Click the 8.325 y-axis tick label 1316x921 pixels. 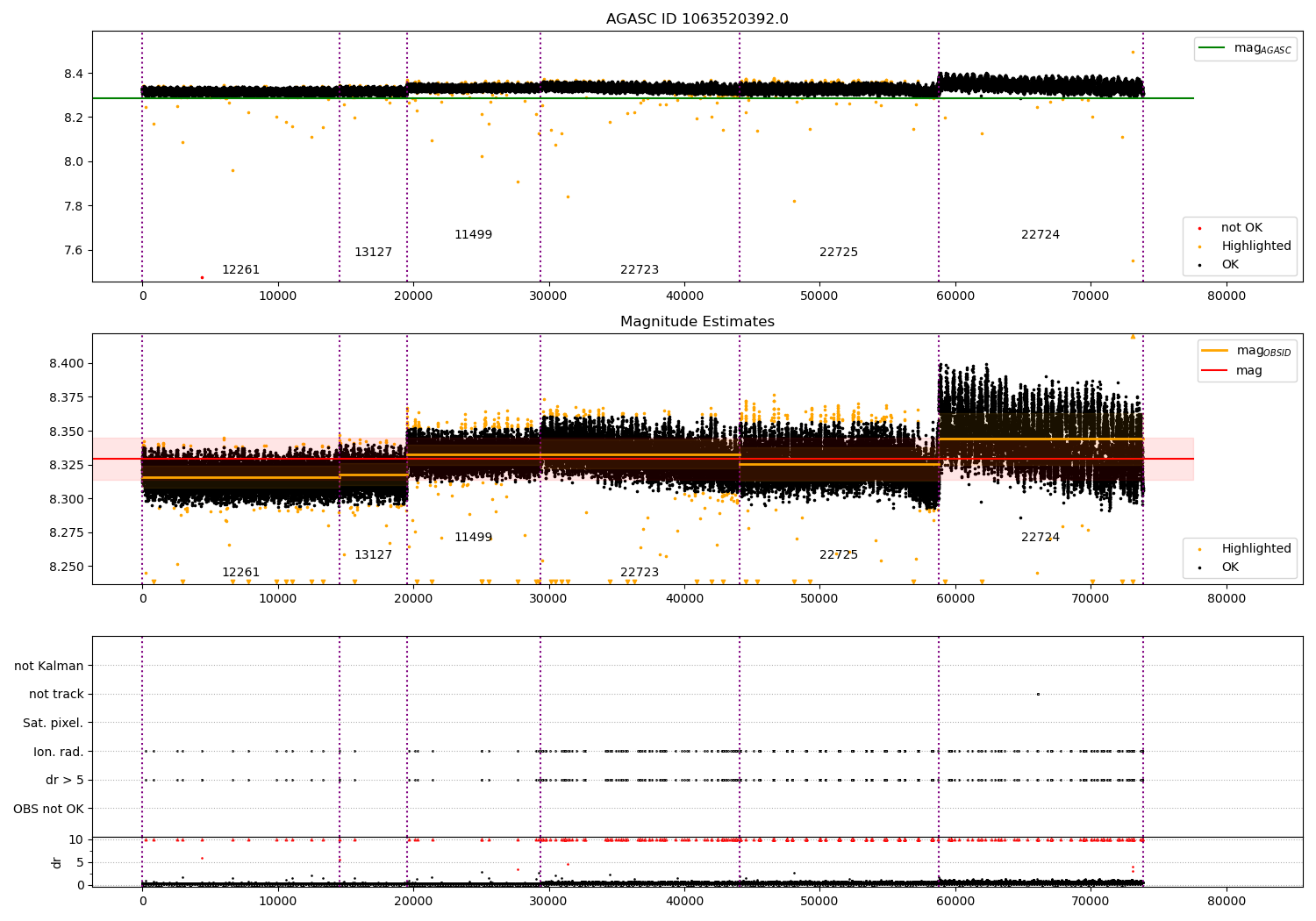pos(66,465)
